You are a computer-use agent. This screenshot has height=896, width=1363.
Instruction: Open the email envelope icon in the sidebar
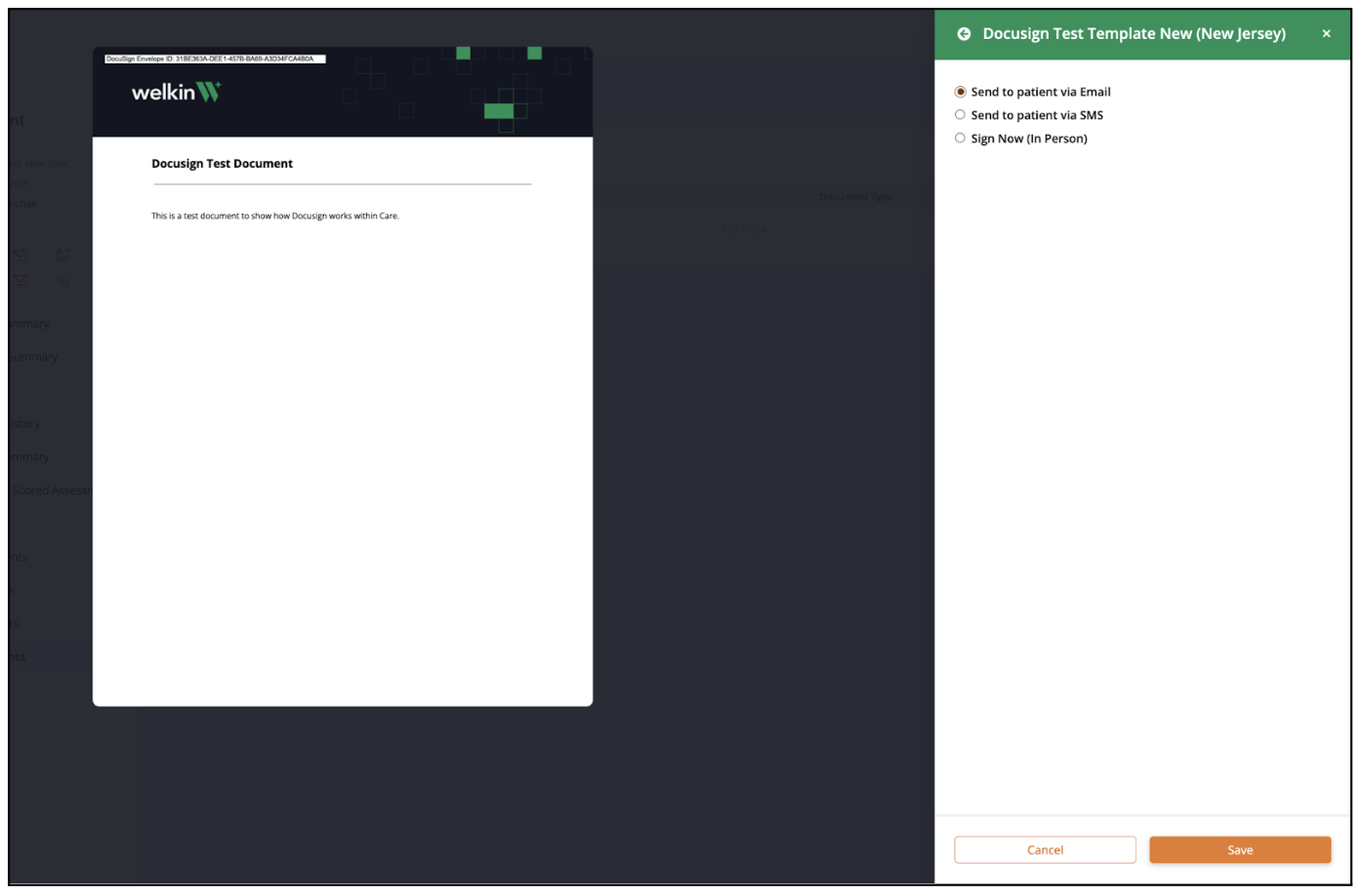pyautogui.click(x=20, y=280)
